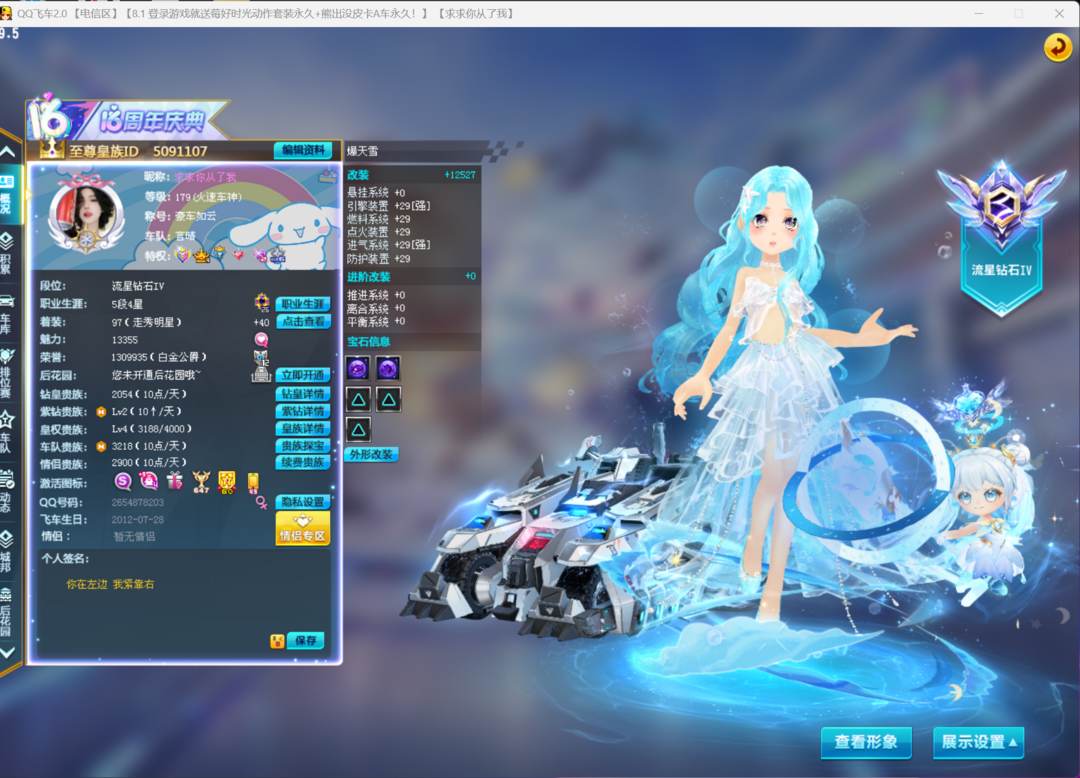Click the crown icon beside 至尊皇族ID

[x=52, y=149]
